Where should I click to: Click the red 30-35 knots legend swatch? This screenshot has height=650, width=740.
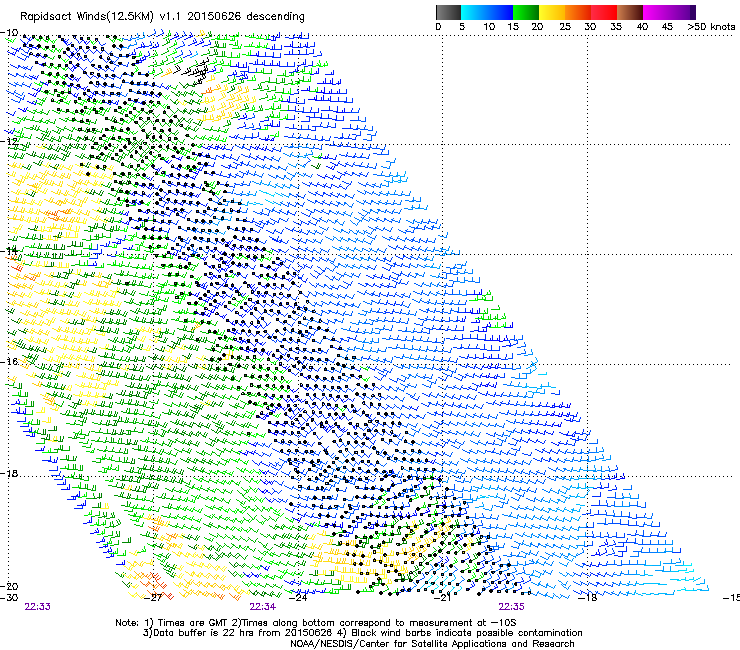tap(604, 12)
